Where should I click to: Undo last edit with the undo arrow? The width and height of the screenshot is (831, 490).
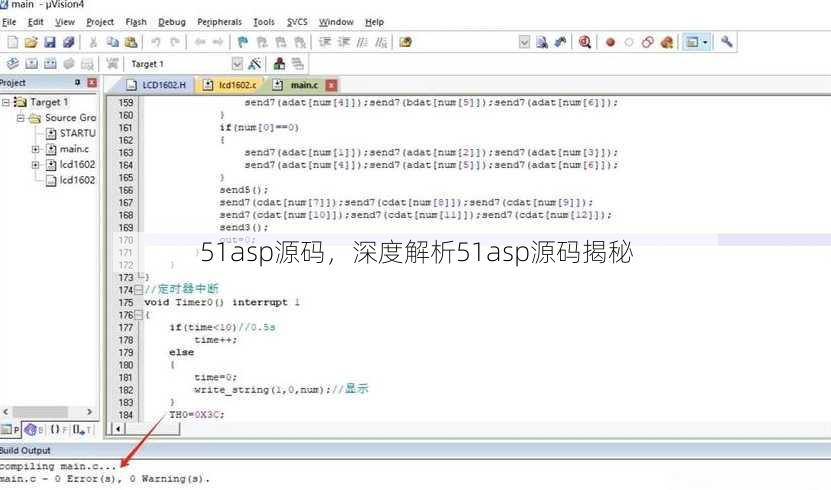(x=156, y=42)
